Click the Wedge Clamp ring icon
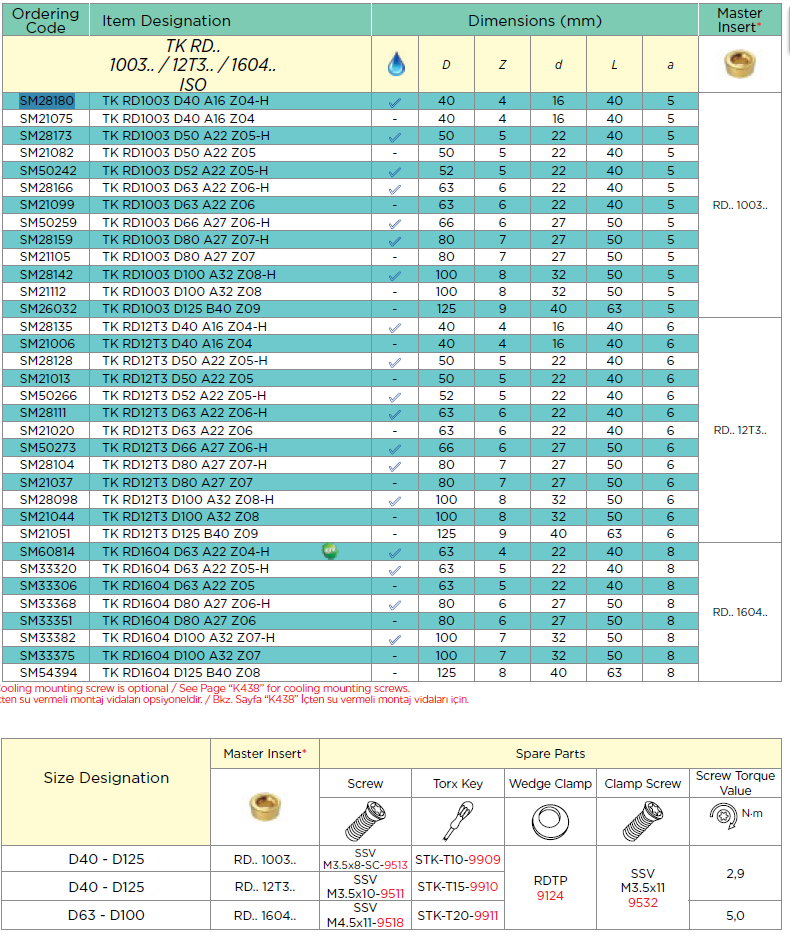Screen dimensions: 790x936 point(550,821)
